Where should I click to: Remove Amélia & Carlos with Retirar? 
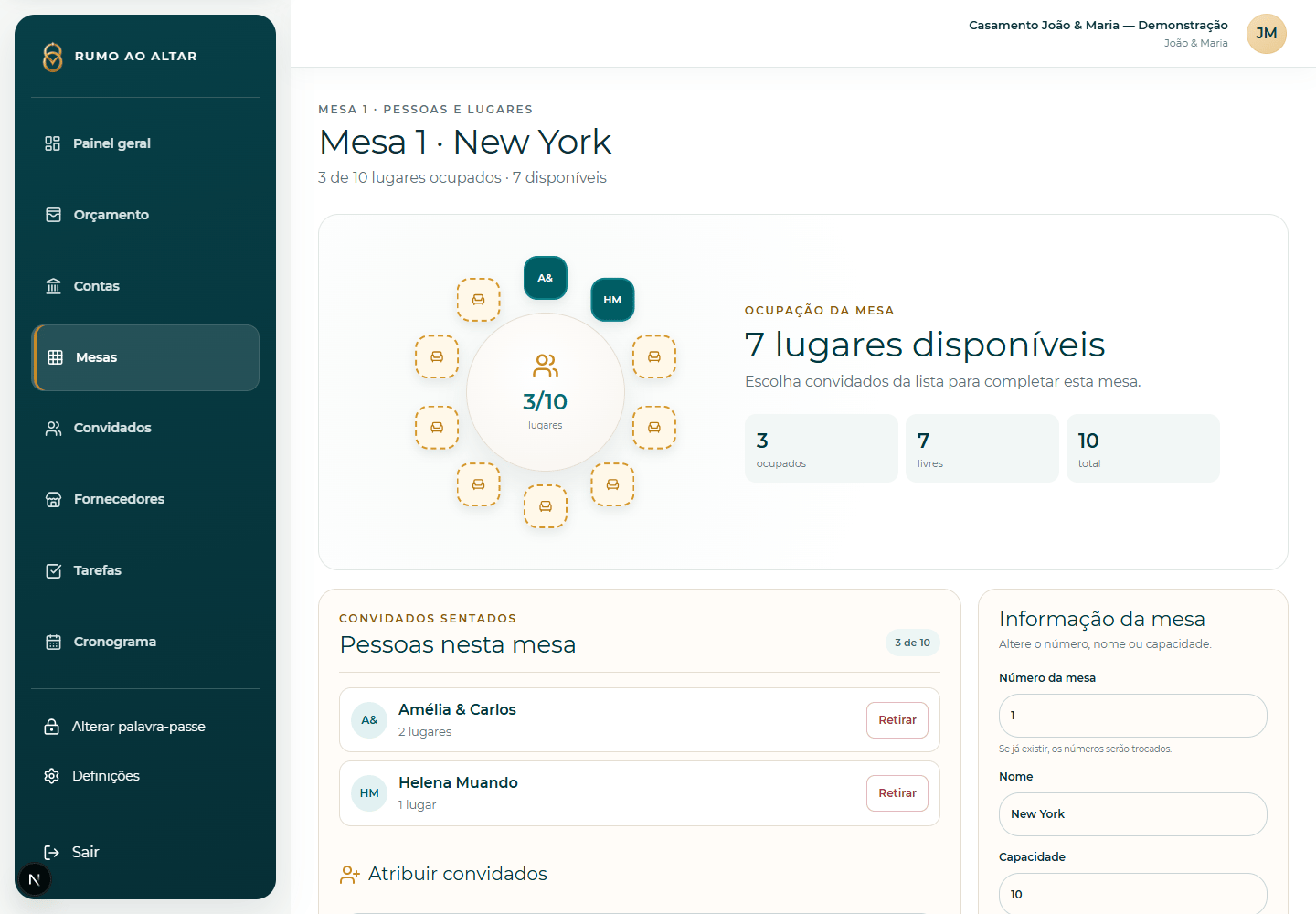[x=897, y=720]
